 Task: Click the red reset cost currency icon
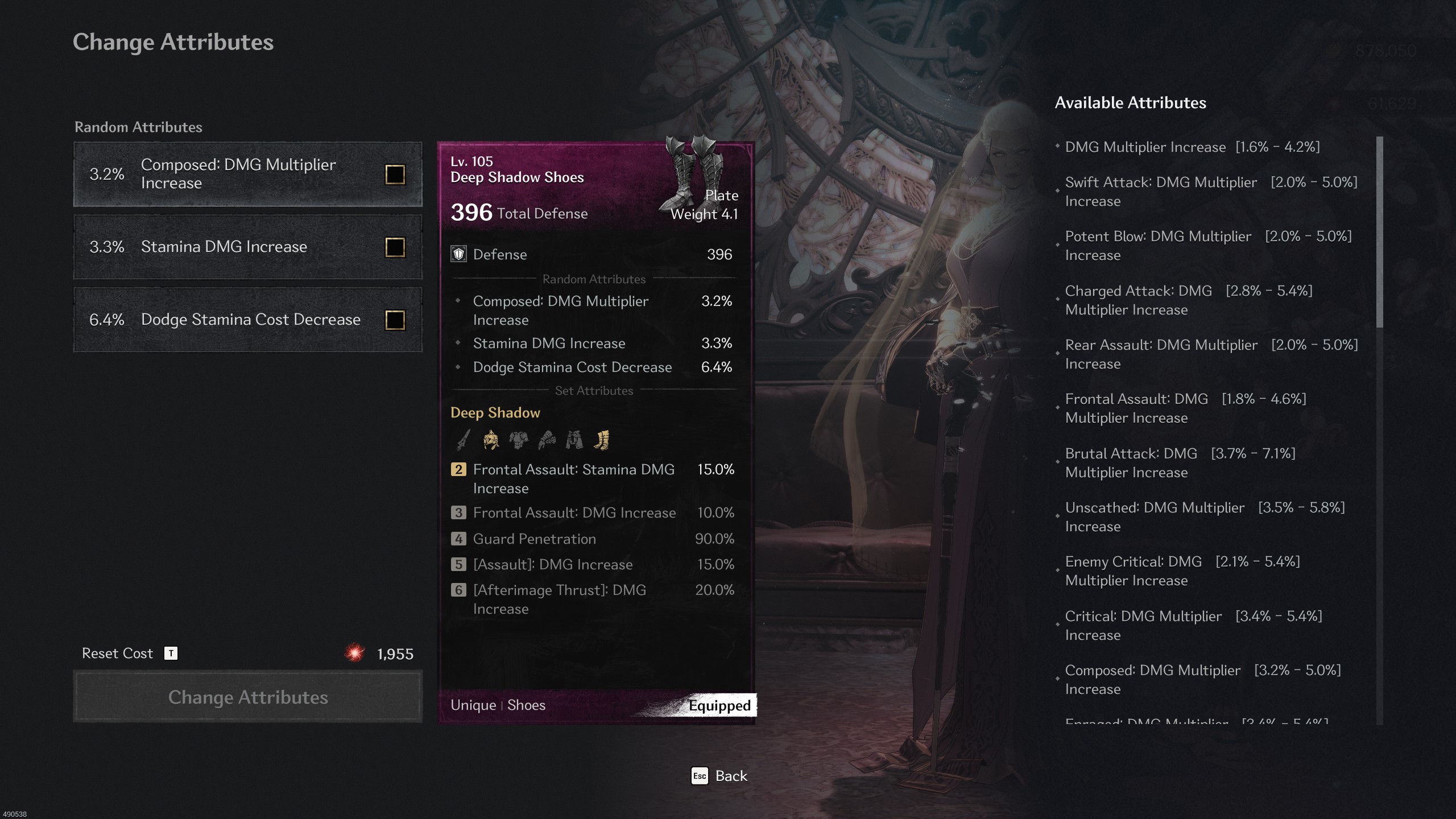click(x=355, y=653)
